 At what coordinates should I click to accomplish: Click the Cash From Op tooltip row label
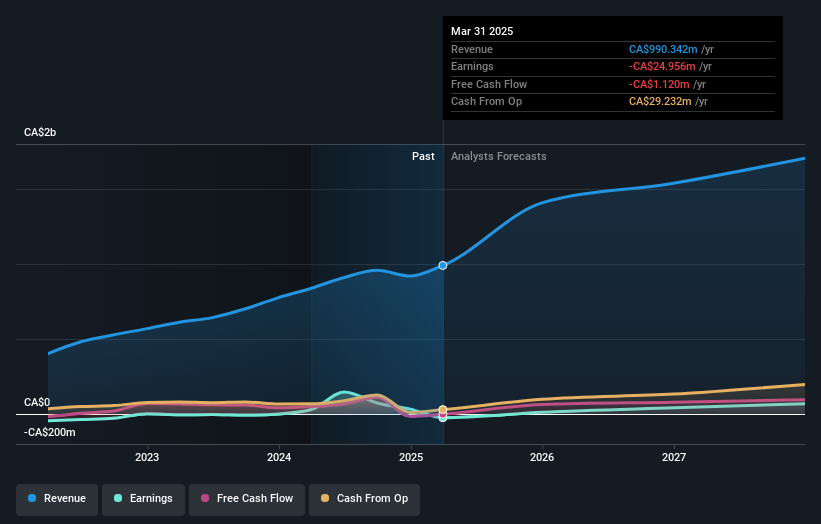point(486,102)
